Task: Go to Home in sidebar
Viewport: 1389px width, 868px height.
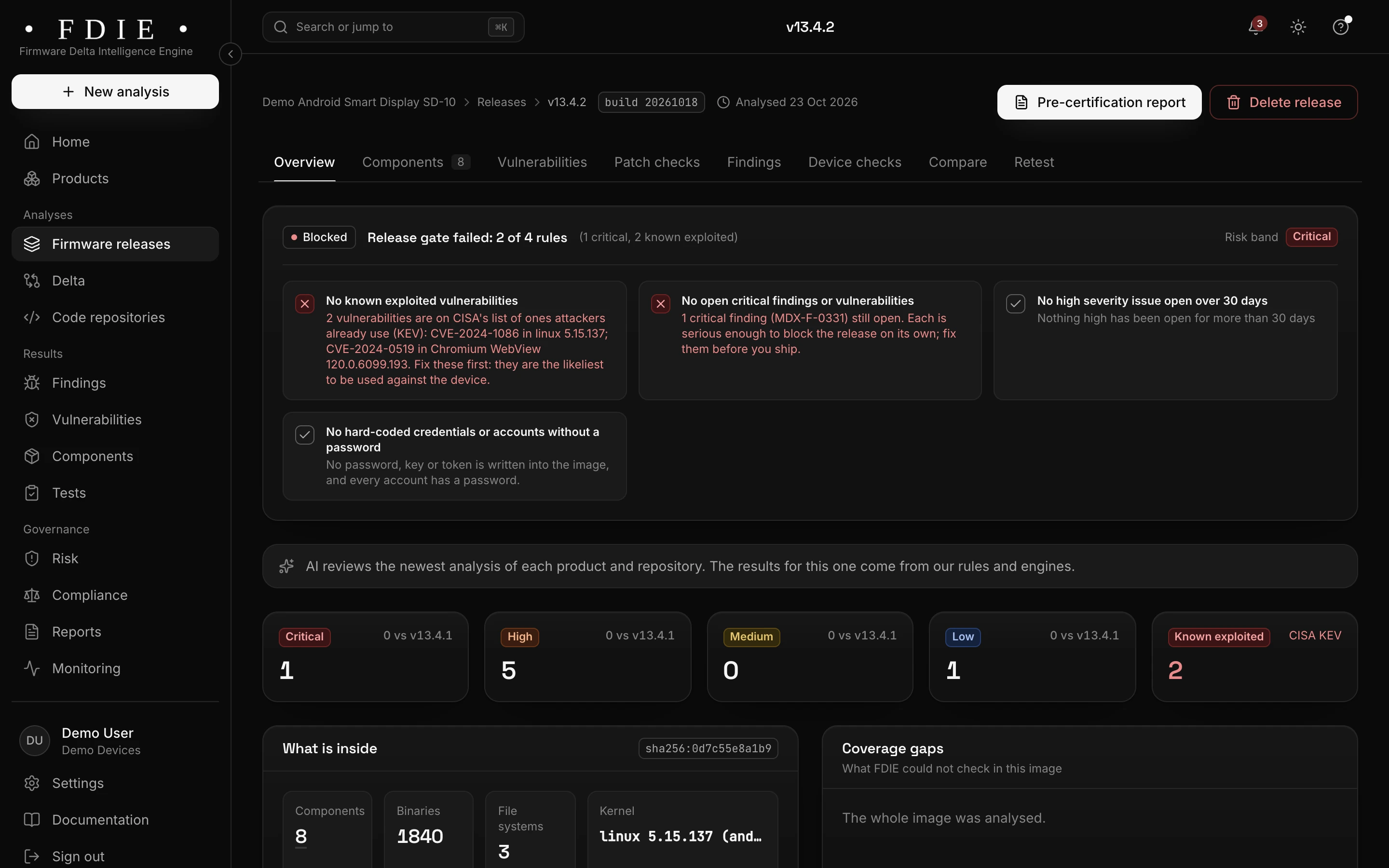Action: (115, 142)
